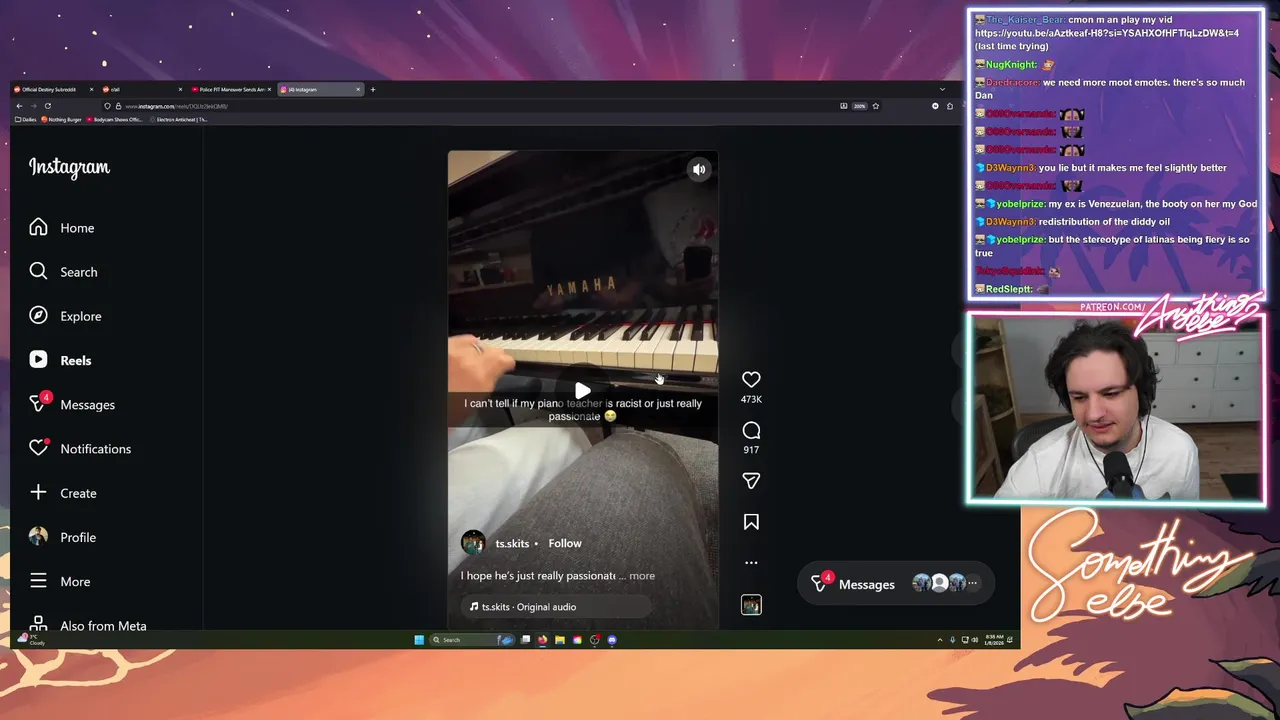Reload the Instagram page
The image size is (1280, 720).
(48, 106)
